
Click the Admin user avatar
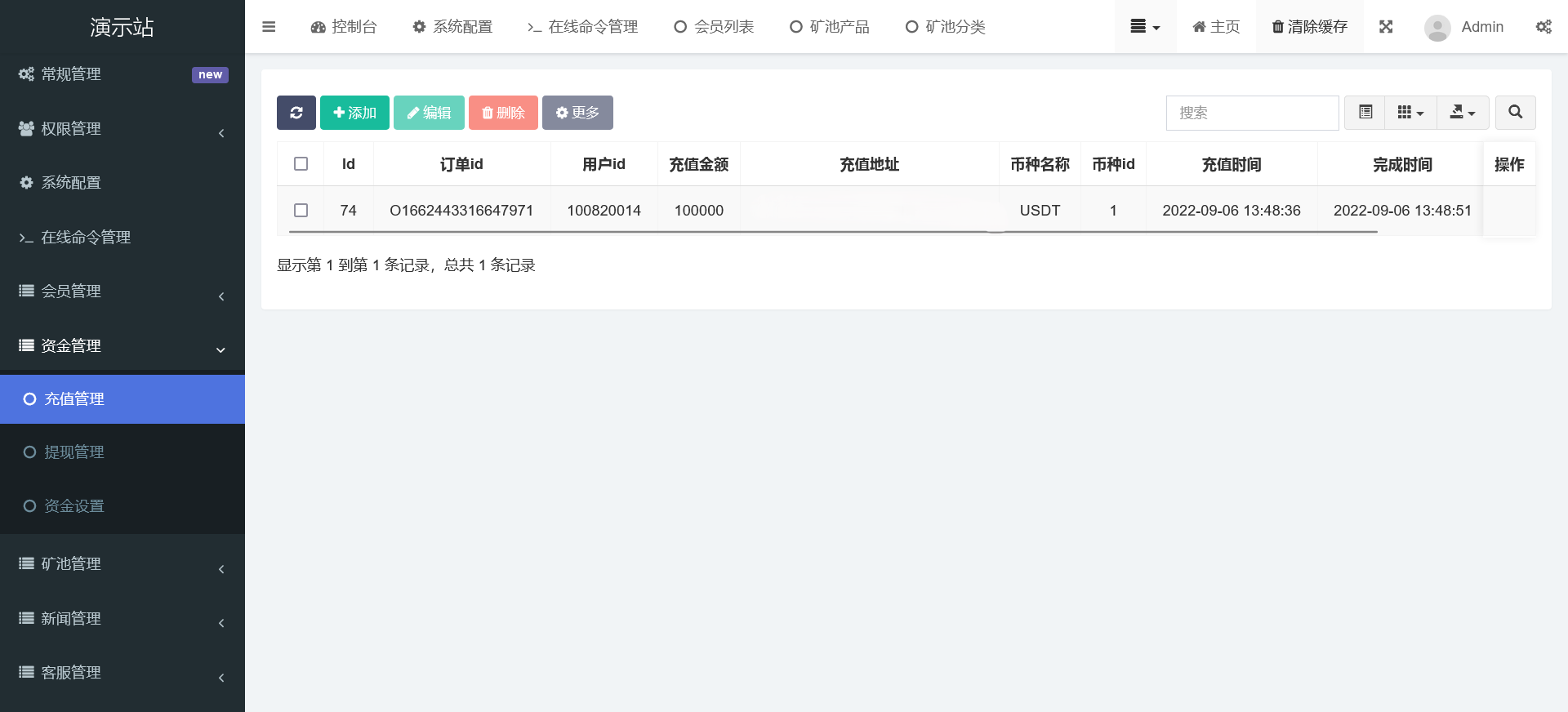point(1437,28)
